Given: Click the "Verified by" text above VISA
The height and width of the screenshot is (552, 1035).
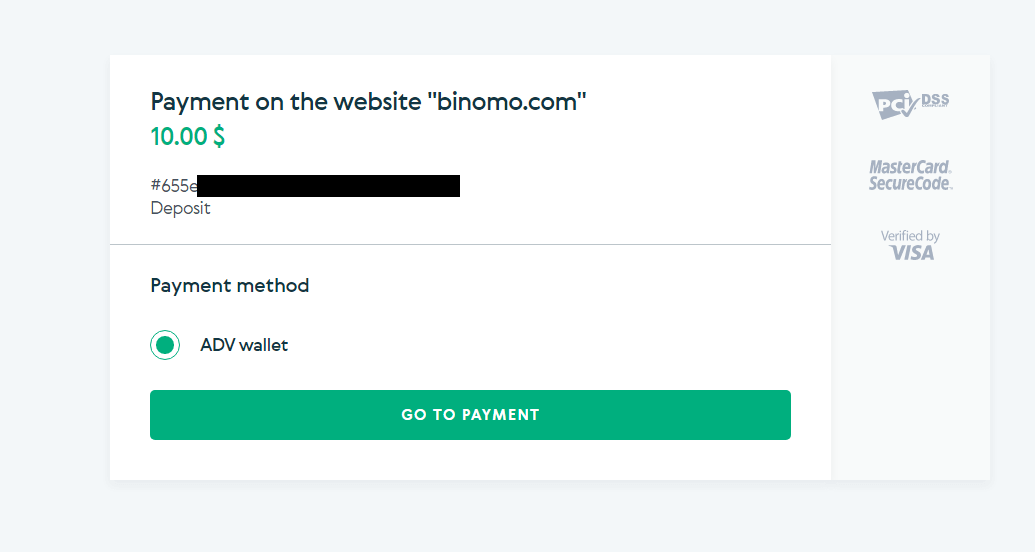Looking at the screenshot, I should (x=910, y=236).
